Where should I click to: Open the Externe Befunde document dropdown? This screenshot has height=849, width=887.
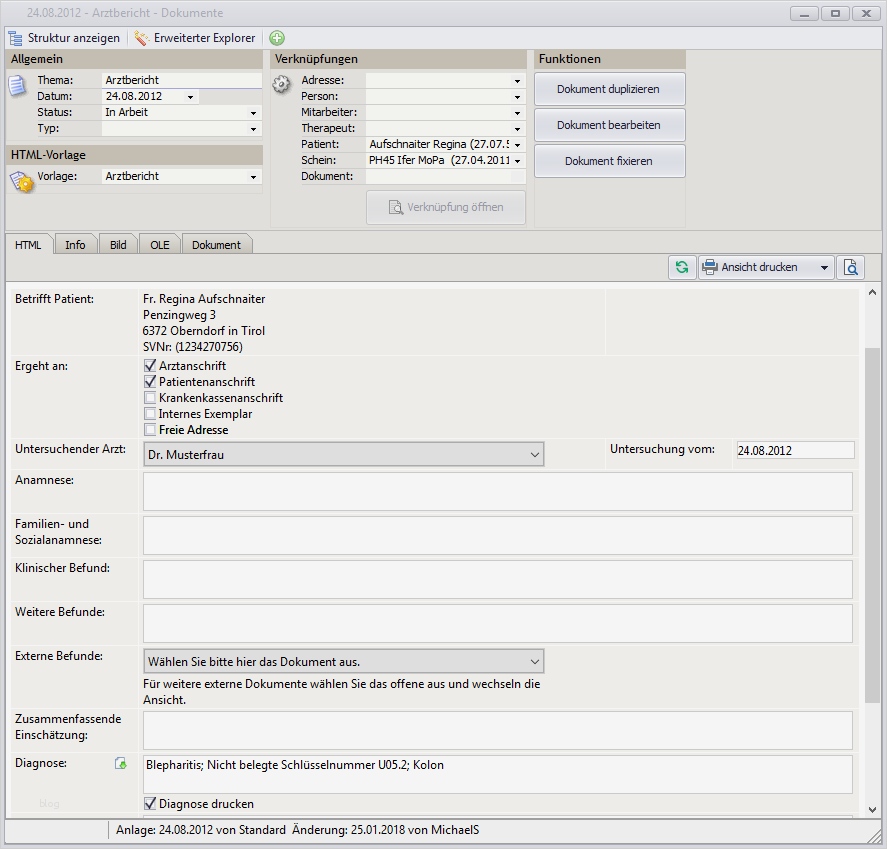534,661
